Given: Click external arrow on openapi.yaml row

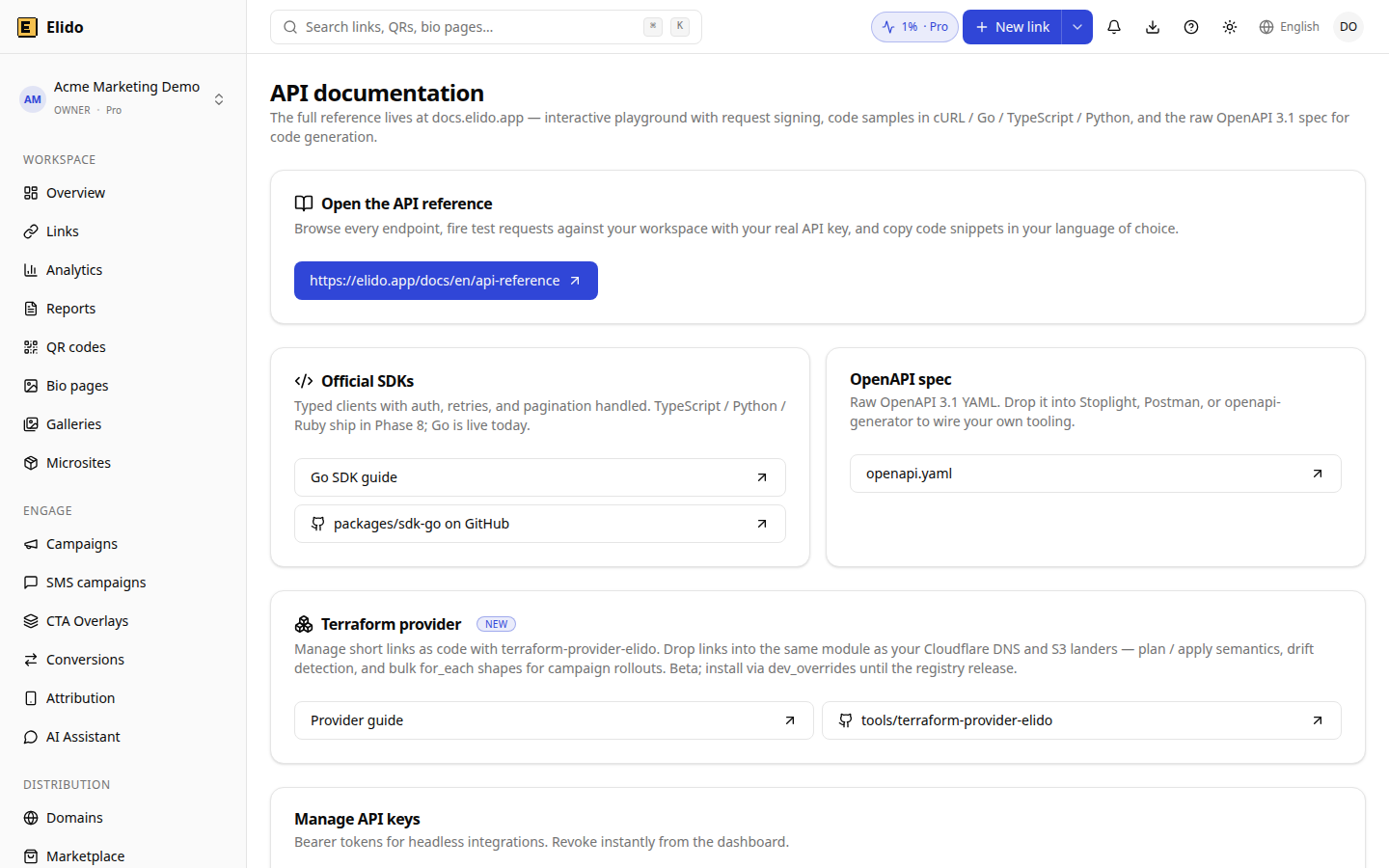Looking at the screenshot, I should tap(1318, 474).
